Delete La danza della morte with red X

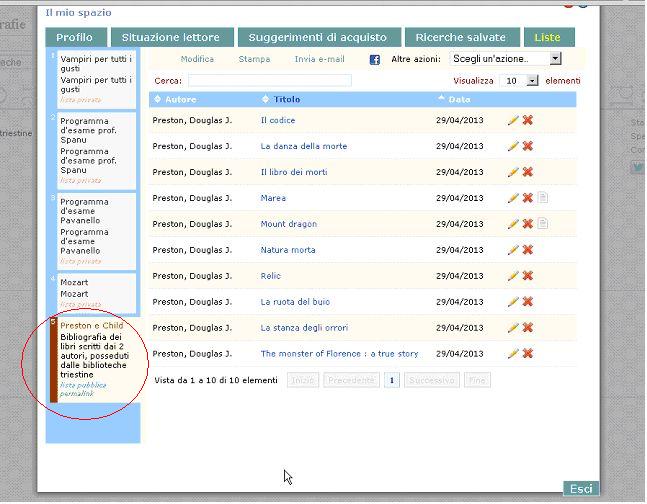pyautogui.click(x=527, y=146)
